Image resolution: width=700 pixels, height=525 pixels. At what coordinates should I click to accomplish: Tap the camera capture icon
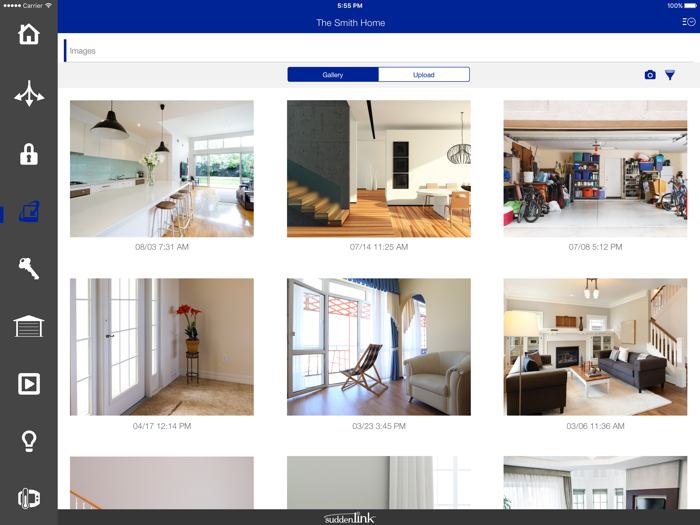click(x=650, y=75)
